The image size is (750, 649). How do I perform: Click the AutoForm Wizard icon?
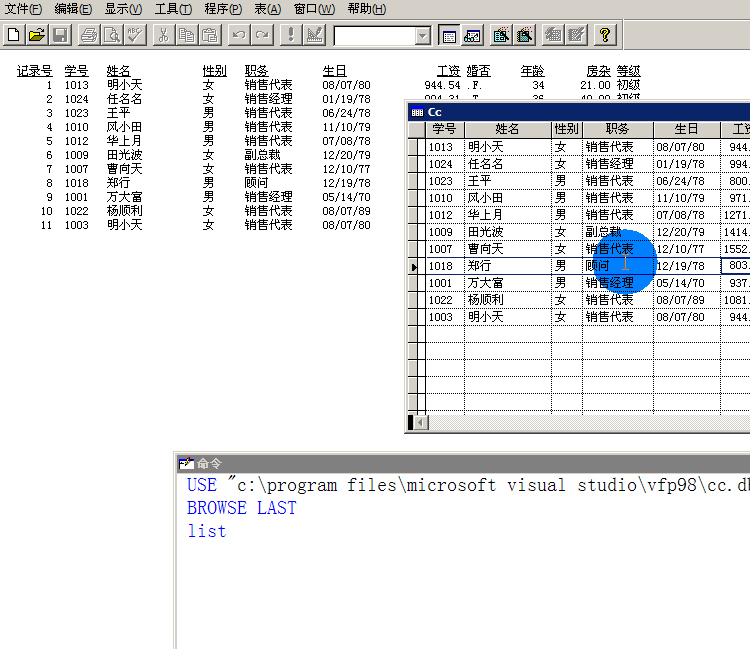coord(553,35)
